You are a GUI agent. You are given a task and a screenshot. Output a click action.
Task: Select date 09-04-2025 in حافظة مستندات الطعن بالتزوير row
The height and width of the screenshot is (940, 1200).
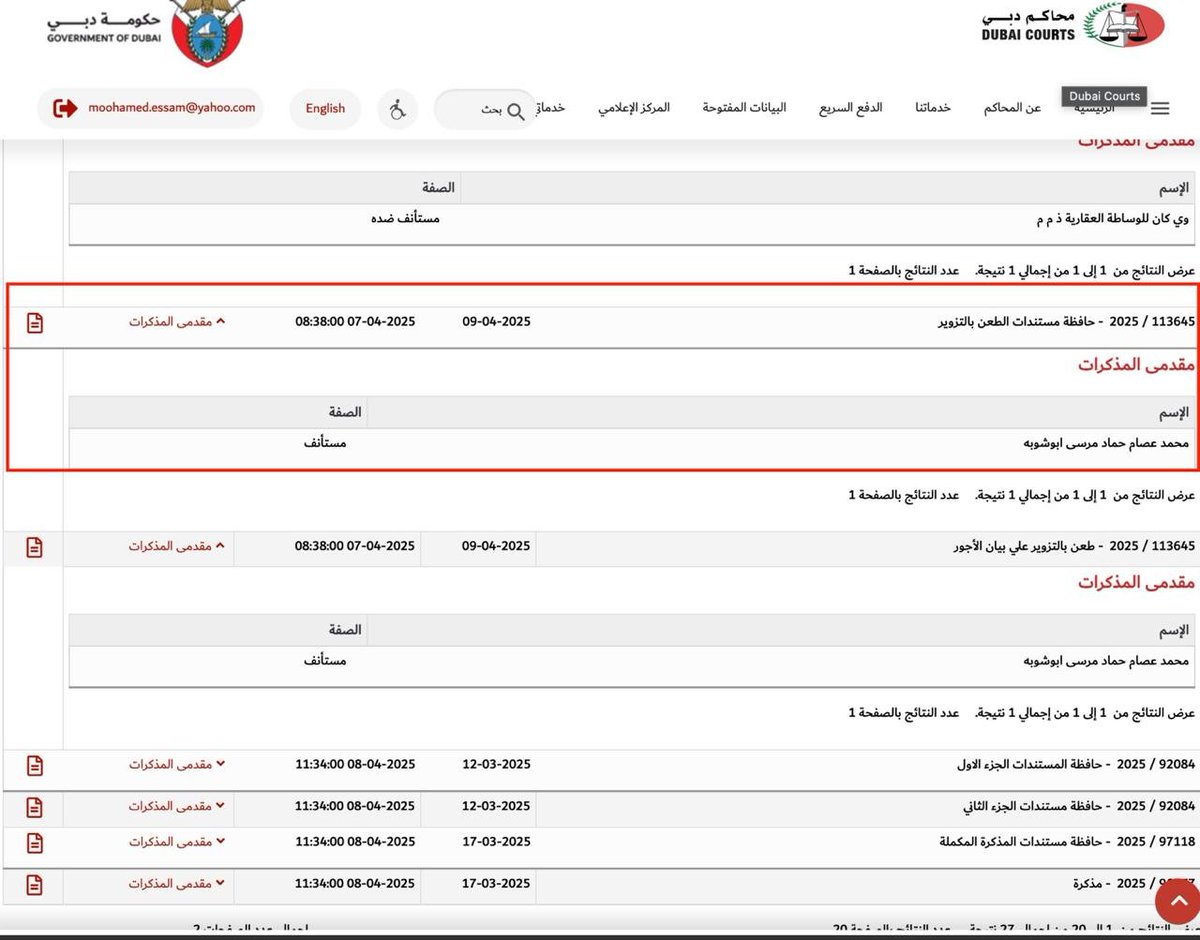[496, 322]
